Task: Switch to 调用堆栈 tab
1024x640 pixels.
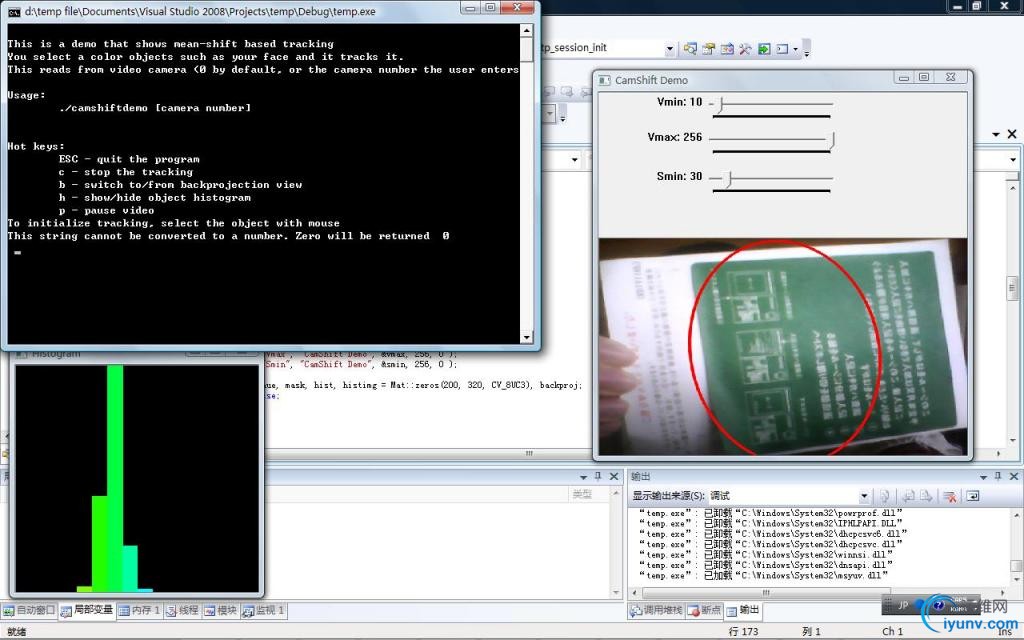Action: click(656, 610)
